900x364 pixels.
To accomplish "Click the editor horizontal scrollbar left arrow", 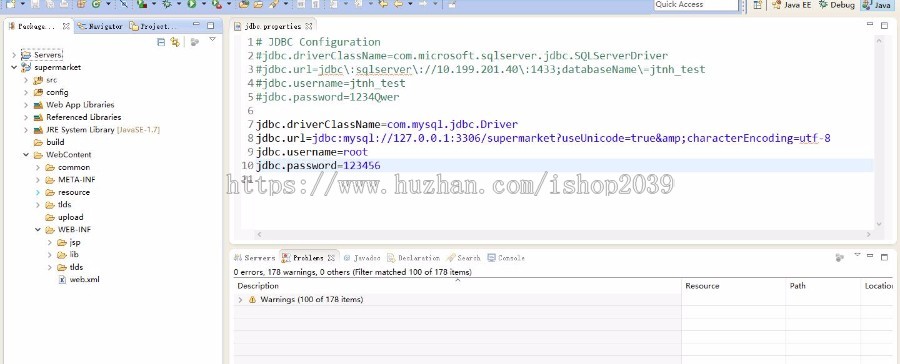I will 259,234.
